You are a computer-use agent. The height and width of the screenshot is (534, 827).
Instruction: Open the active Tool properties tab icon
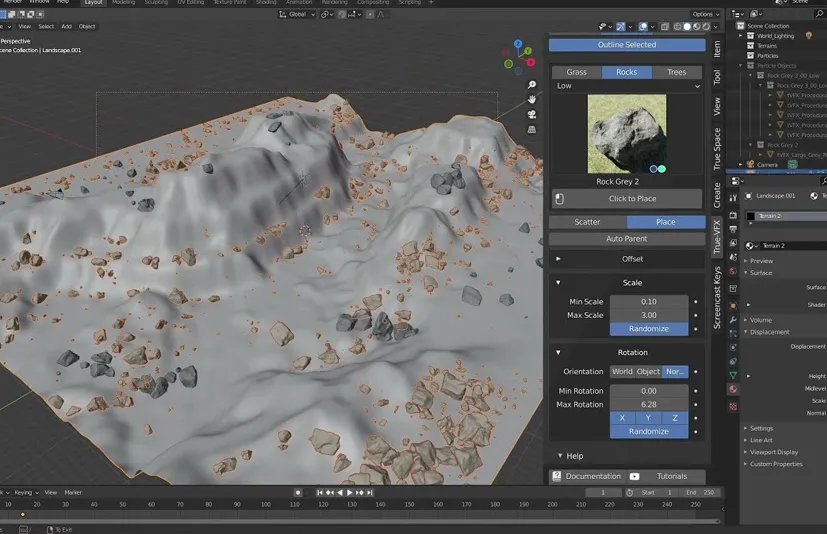733,198
